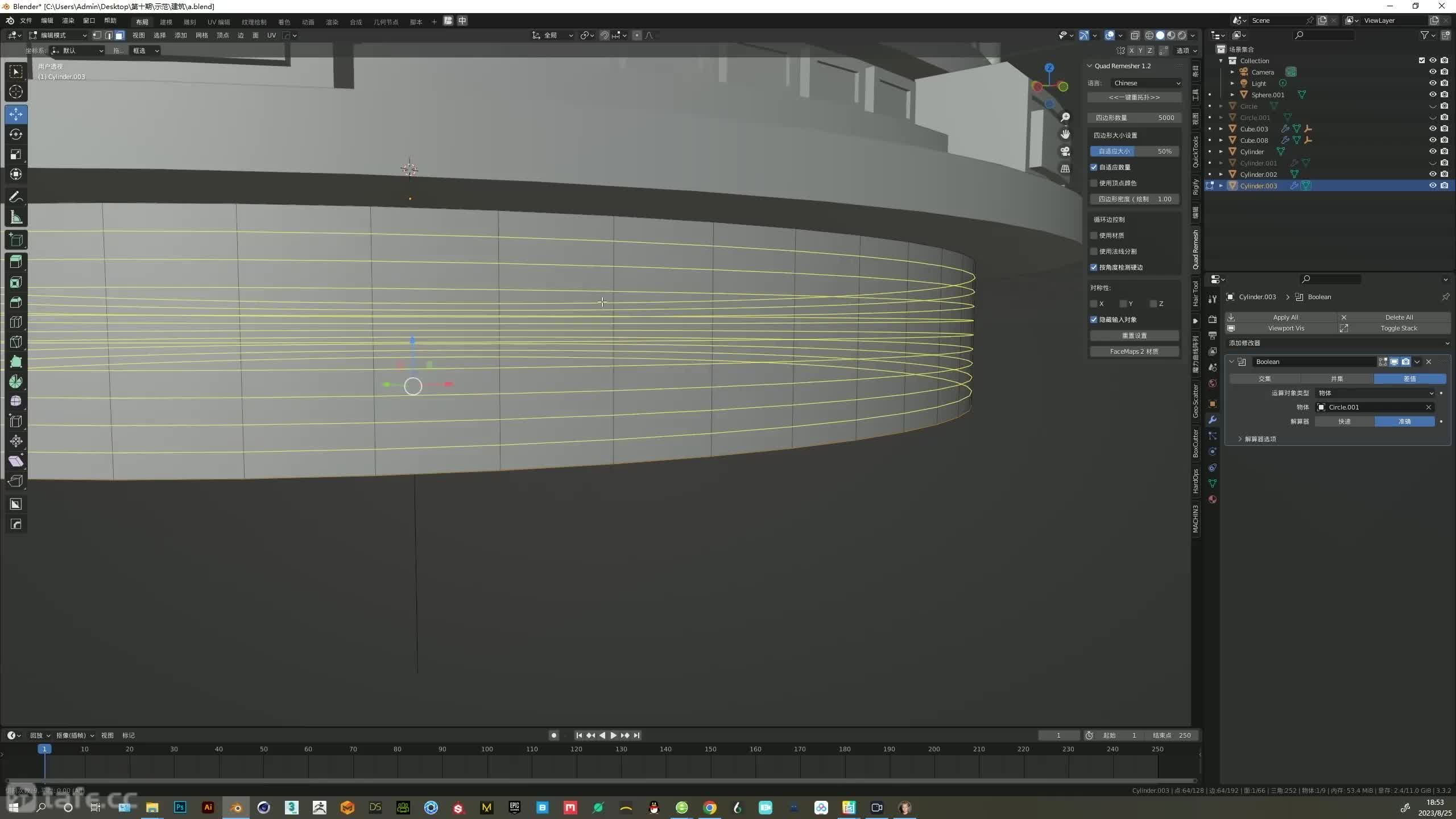Click the 重置设置 button

point(1134,336)
